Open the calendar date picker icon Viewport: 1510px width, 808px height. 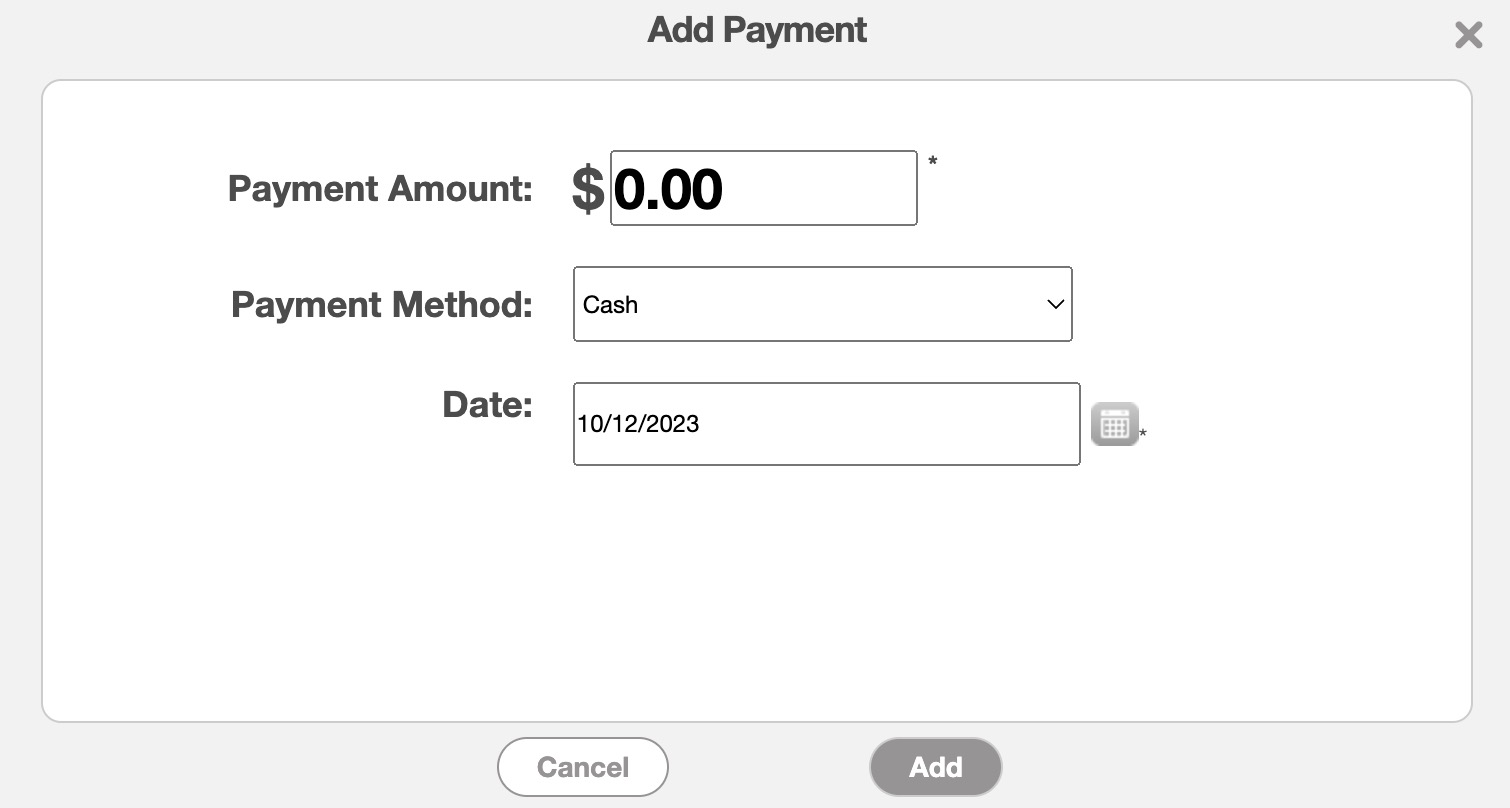1114,424
